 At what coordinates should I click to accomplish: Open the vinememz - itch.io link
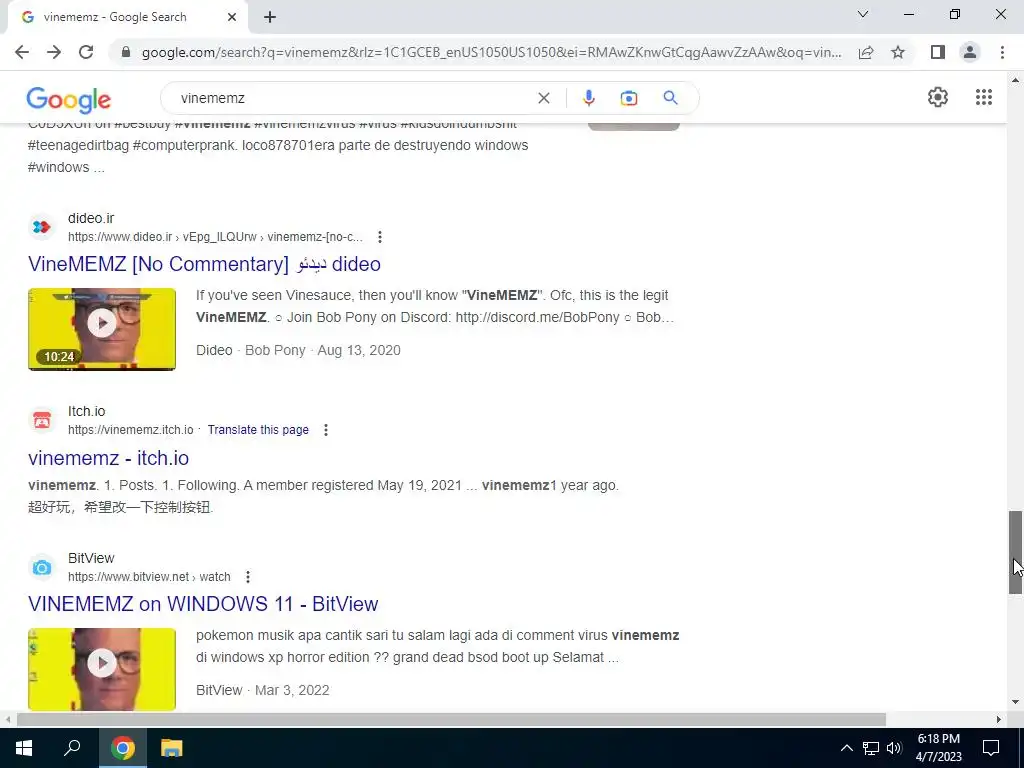click(x=108, y=458)
